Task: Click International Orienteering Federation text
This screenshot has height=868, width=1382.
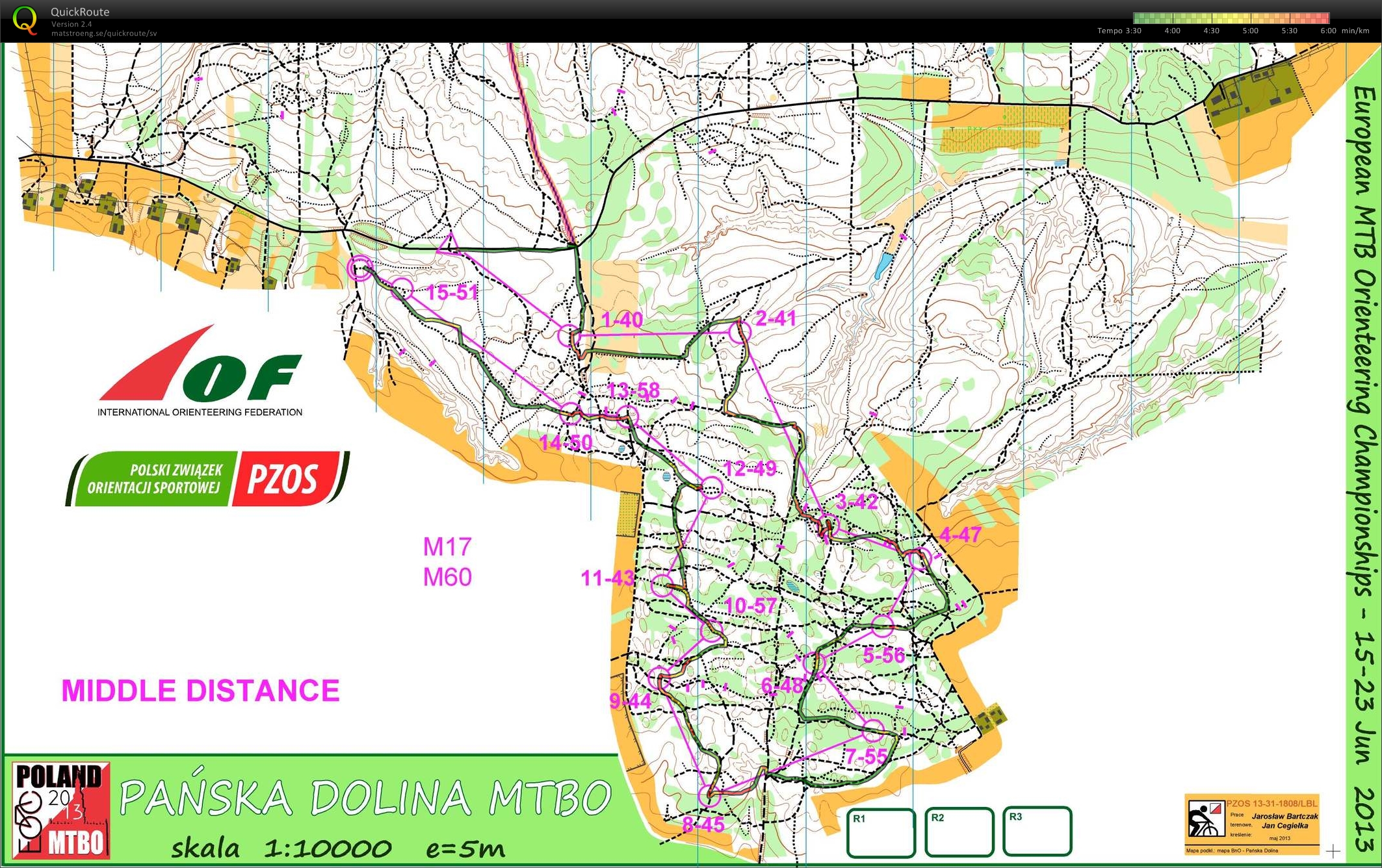Action: pos(200,412)
